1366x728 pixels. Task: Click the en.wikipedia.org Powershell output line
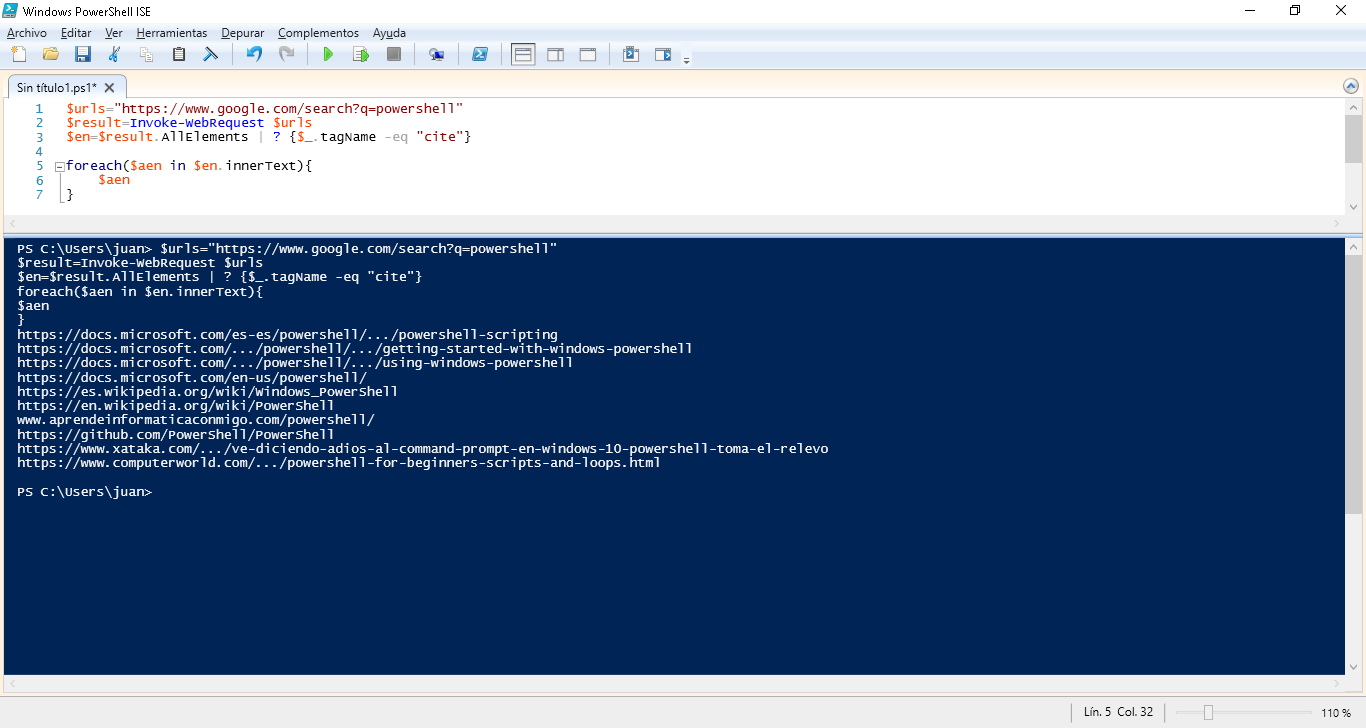pyautogui.click(x=176, y=406)
